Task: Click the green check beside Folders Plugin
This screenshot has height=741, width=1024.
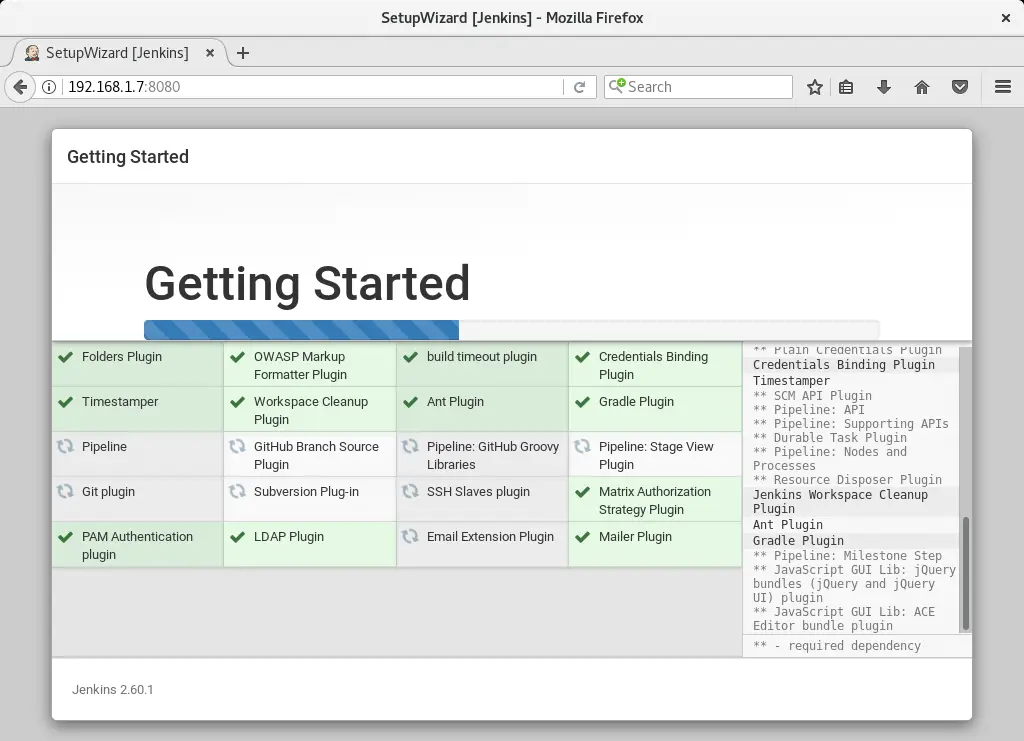Action: point(65,357)
